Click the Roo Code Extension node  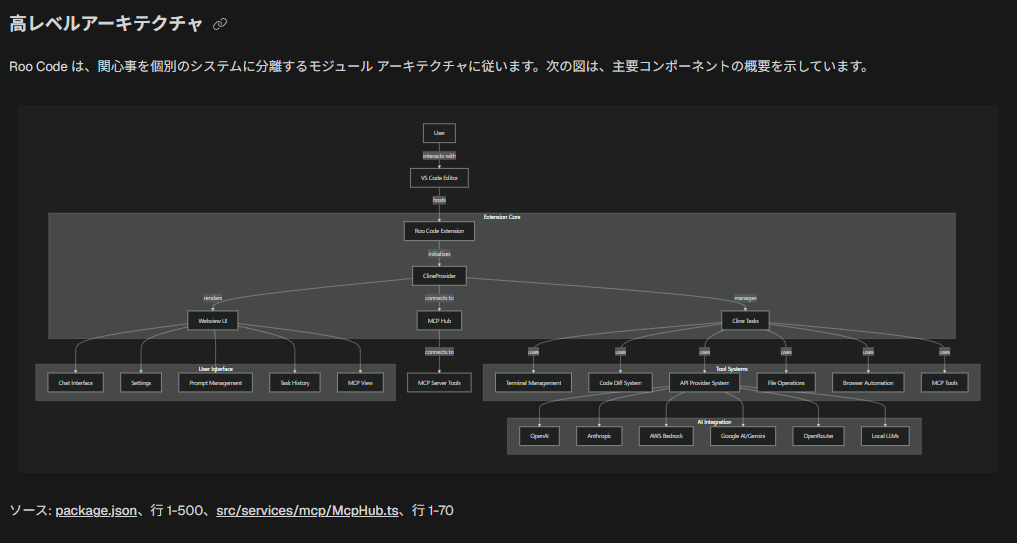pos(439,231)
